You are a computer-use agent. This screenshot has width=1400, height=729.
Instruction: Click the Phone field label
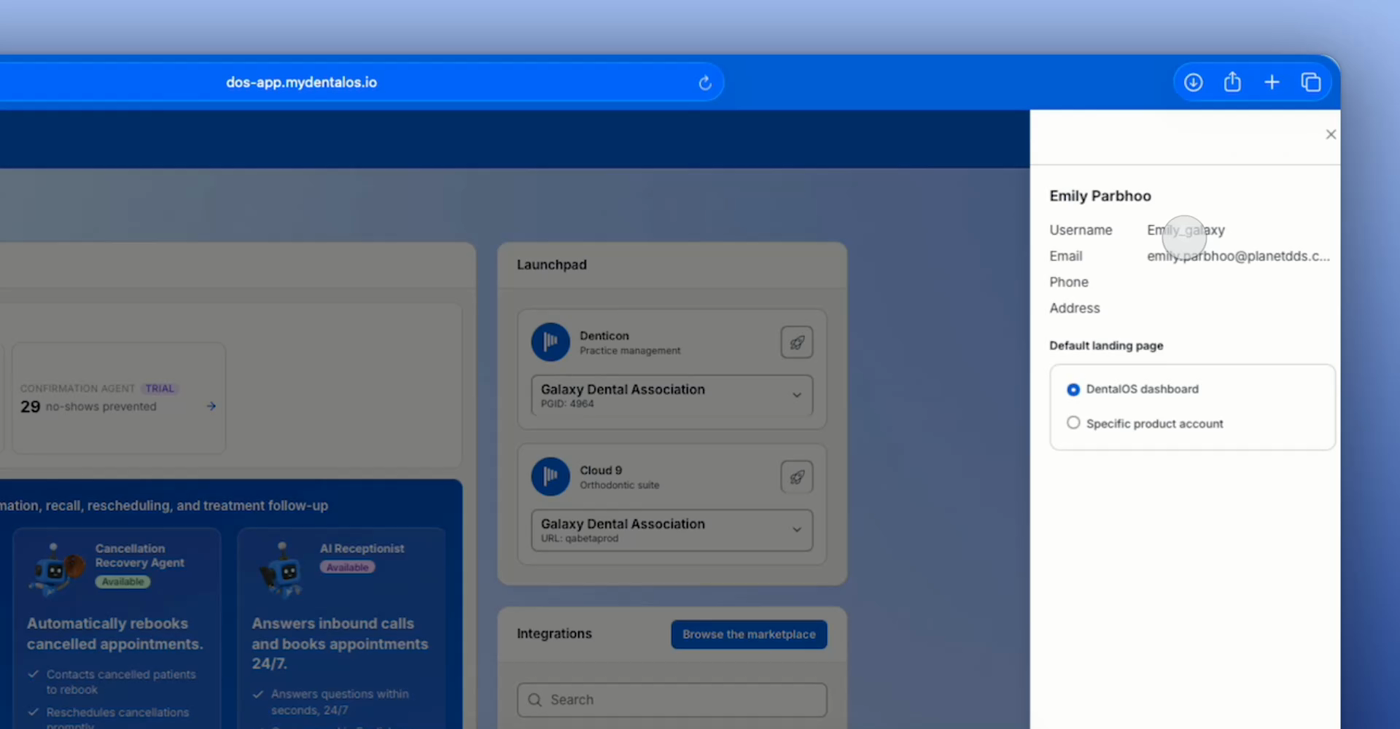1069,282
